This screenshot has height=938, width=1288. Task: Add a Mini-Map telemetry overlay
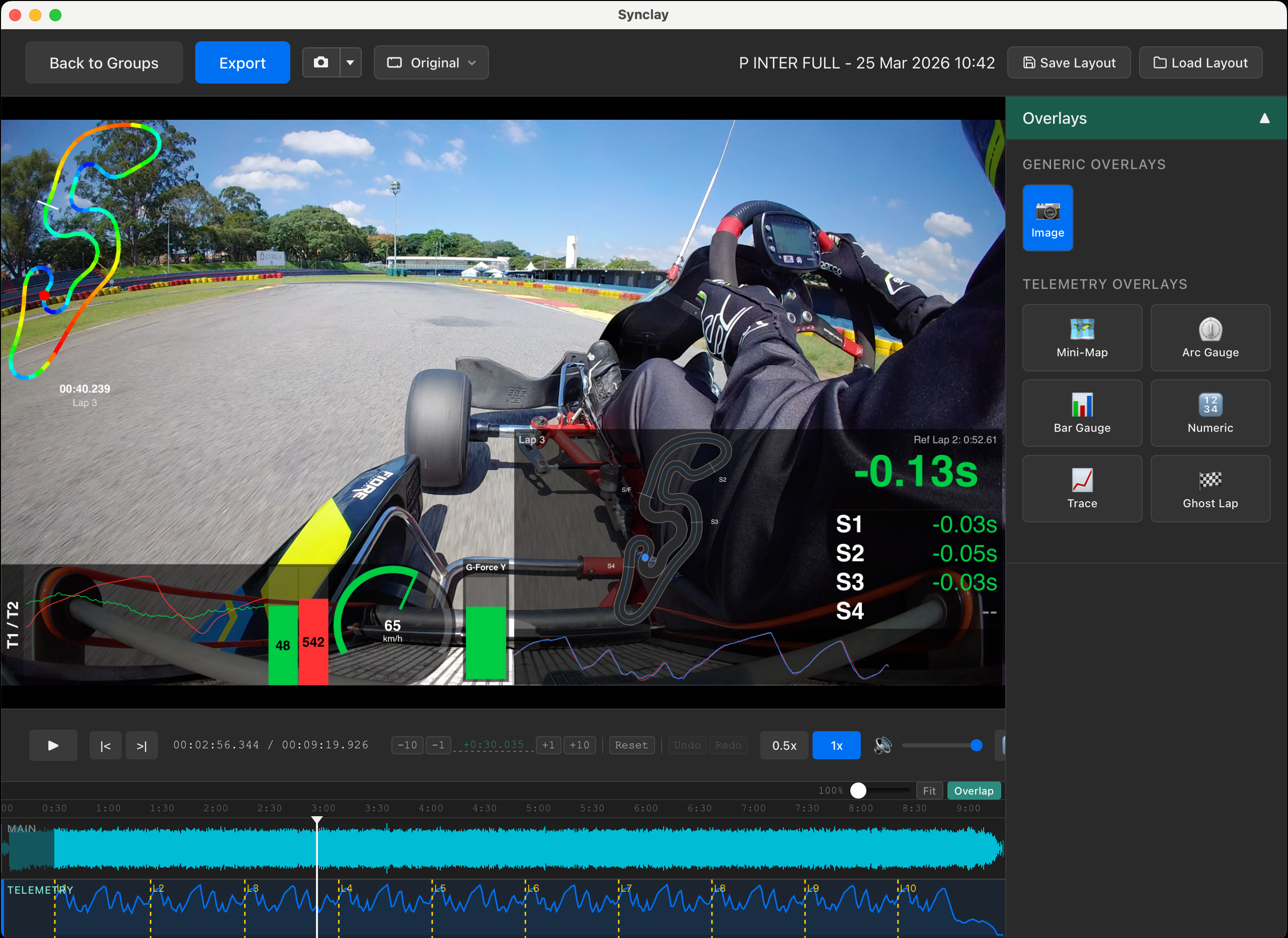tap(1082, 338)
